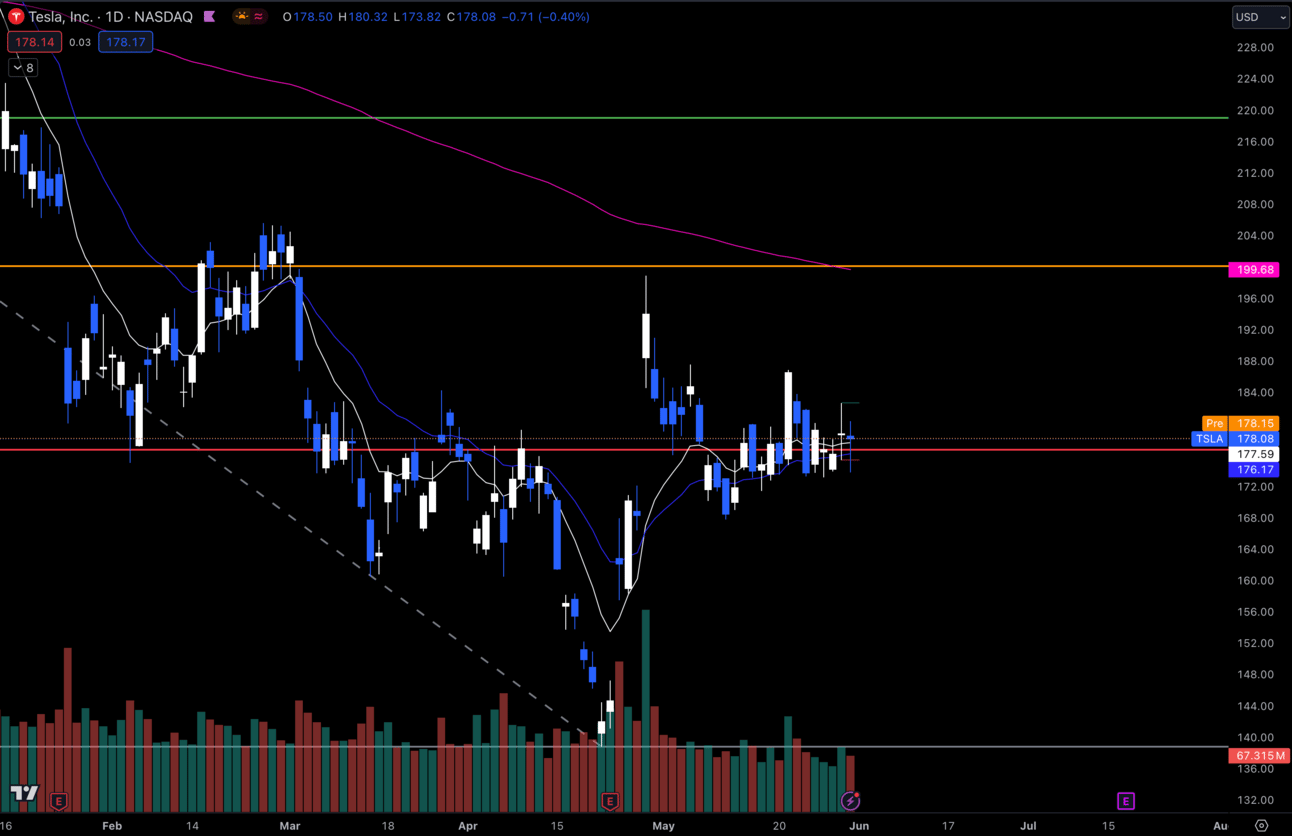Screen dimensions: 1292x836
Task: Click the TradingView logo
Action: (x=25, y=794)
